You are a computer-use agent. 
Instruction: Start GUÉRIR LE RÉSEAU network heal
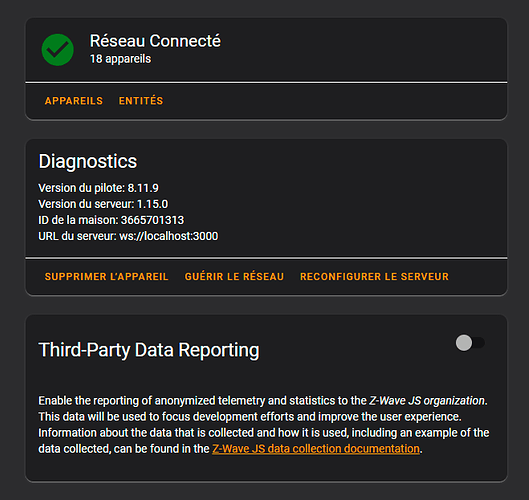[234, 277]
